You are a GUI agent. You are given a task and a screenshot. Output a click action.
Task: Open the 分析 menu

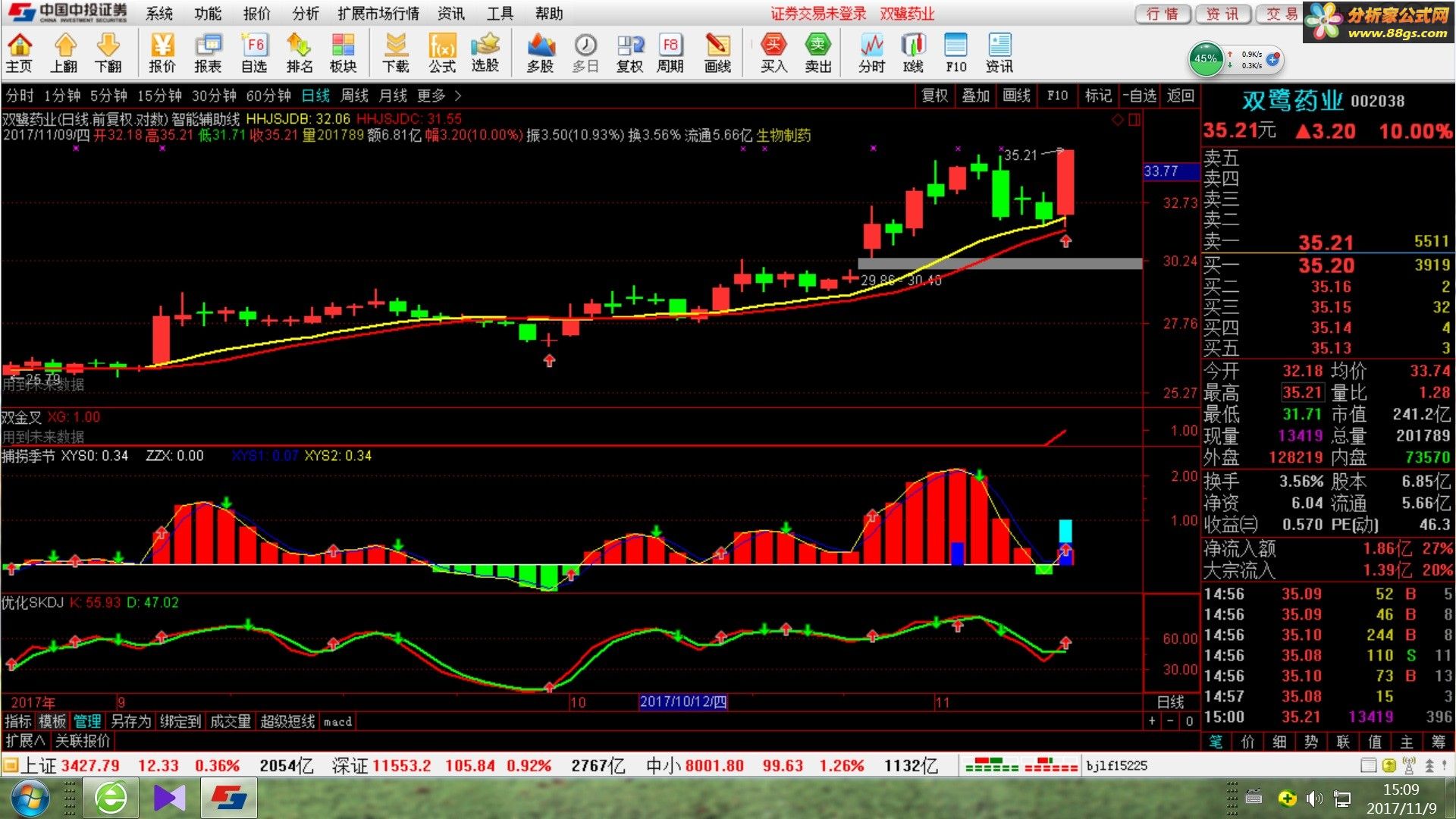click(305, 14)
